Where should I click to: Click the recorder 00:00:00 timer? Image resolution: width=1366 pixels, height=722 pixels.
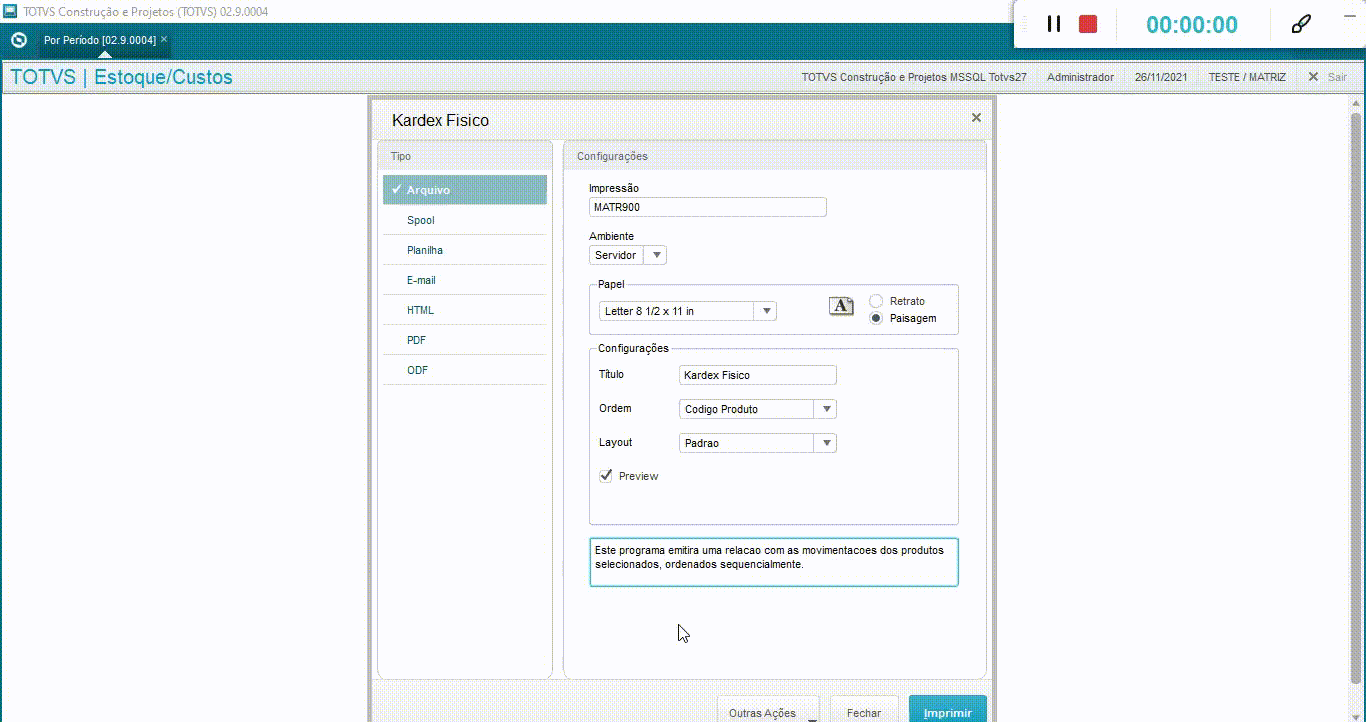(x=1192, y=25)
